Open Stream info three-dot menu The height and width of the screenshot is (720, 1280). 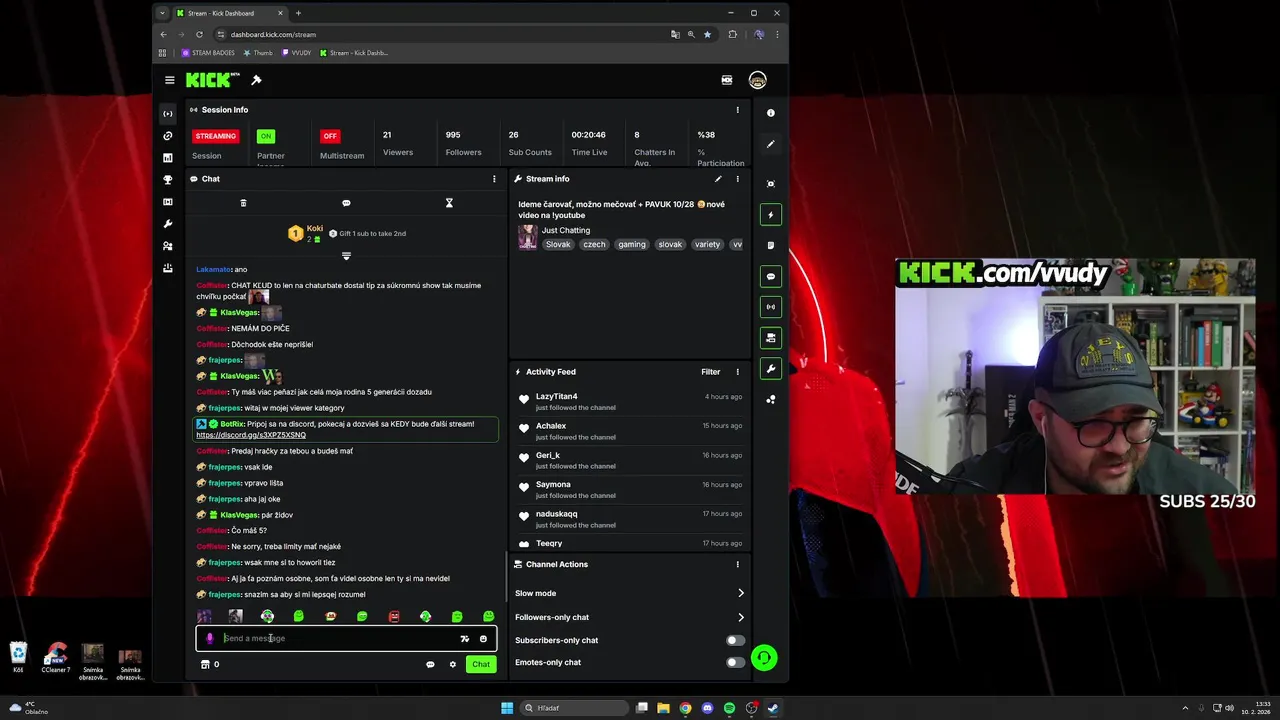tap(738, 179)
